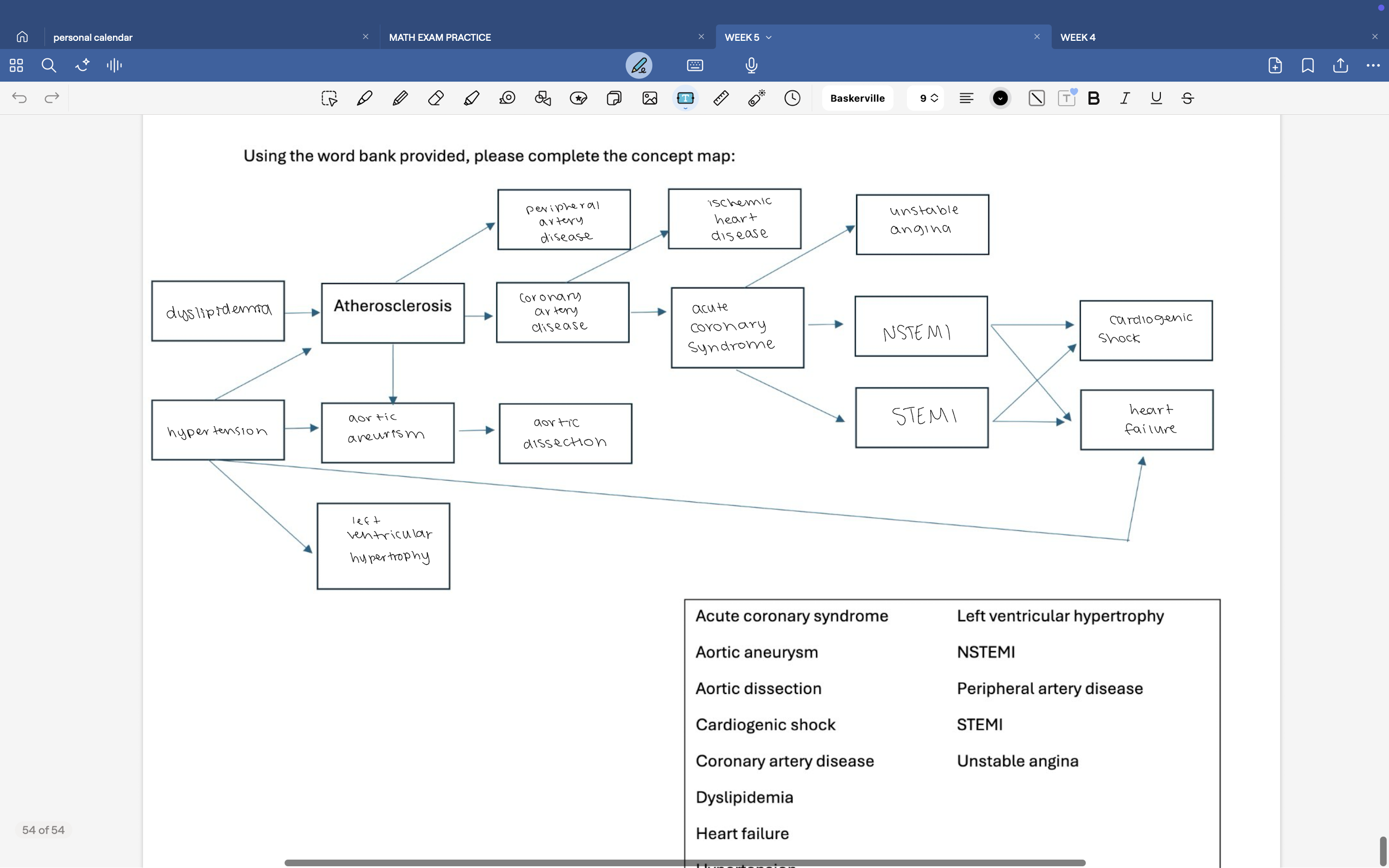Select the Ruler tool
The height and width of the screenshot is (868, 1389).
pyautogui.click(x=721, y=98)
